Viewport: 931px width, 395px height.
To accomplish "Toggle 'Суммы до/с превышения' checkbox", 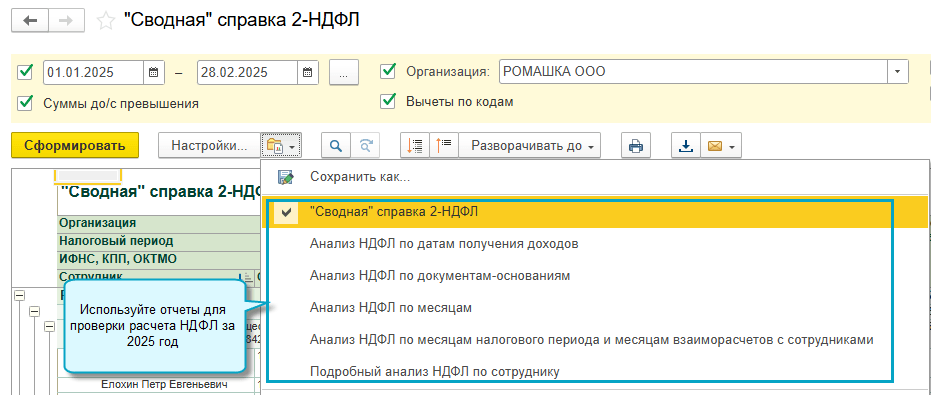I will tap(26, 103).
